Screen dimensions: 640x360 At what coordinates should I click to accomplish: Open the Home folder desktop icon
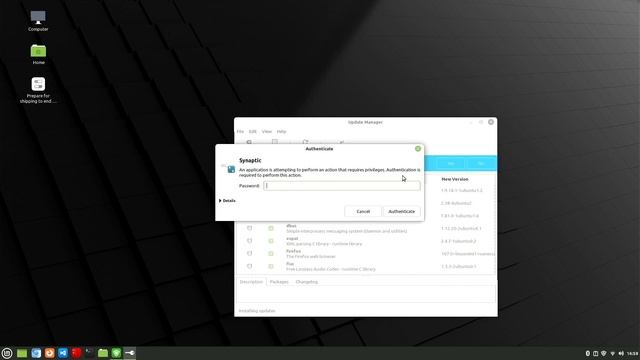point(38,51)
